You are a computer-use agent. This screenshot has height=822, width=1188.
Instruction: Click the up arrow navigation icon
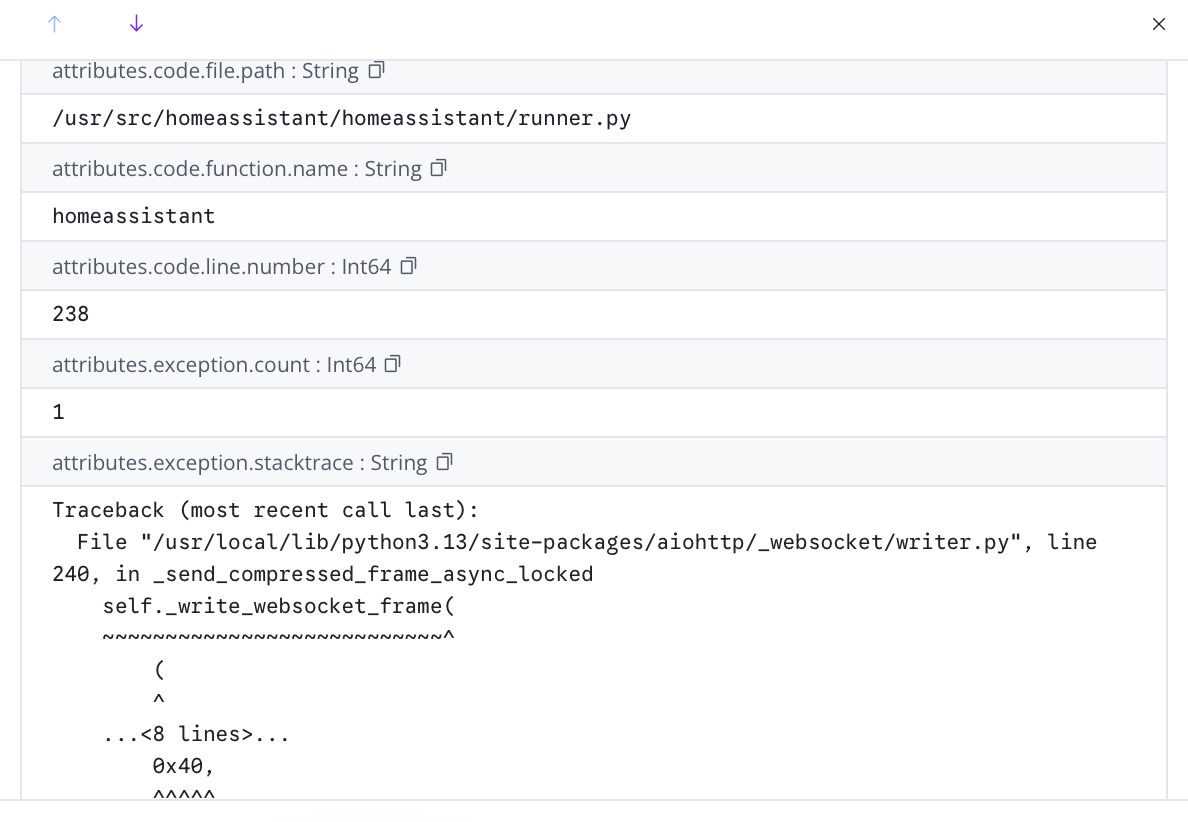(x=55, y=23)
